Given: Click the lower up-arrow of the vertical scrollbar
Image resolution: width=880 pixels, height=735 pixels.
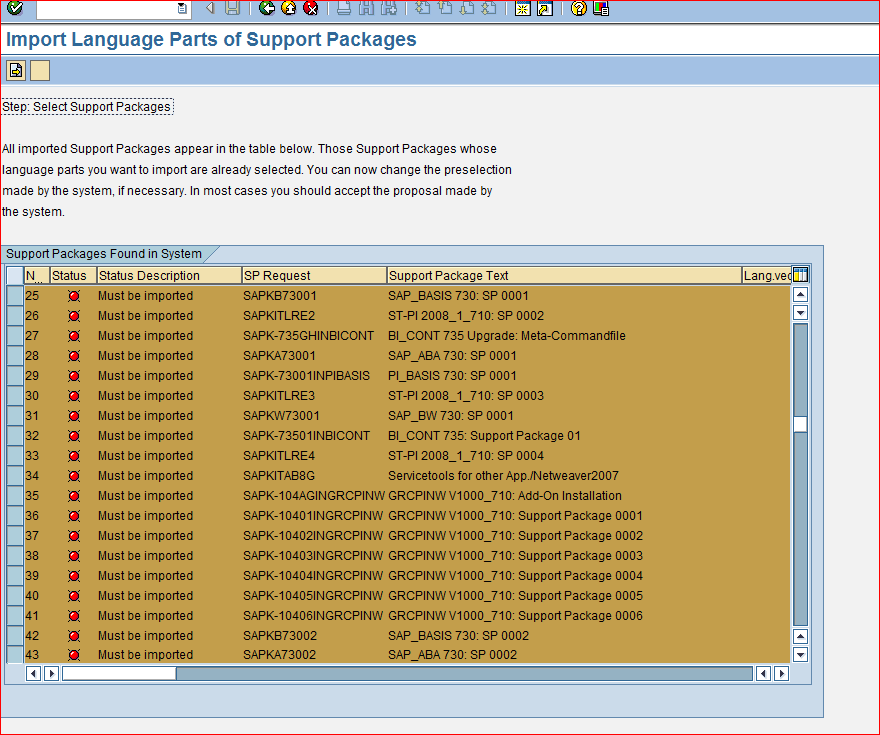Looking at the screenshot, I should pyautogui.click(x=800, y=636).
